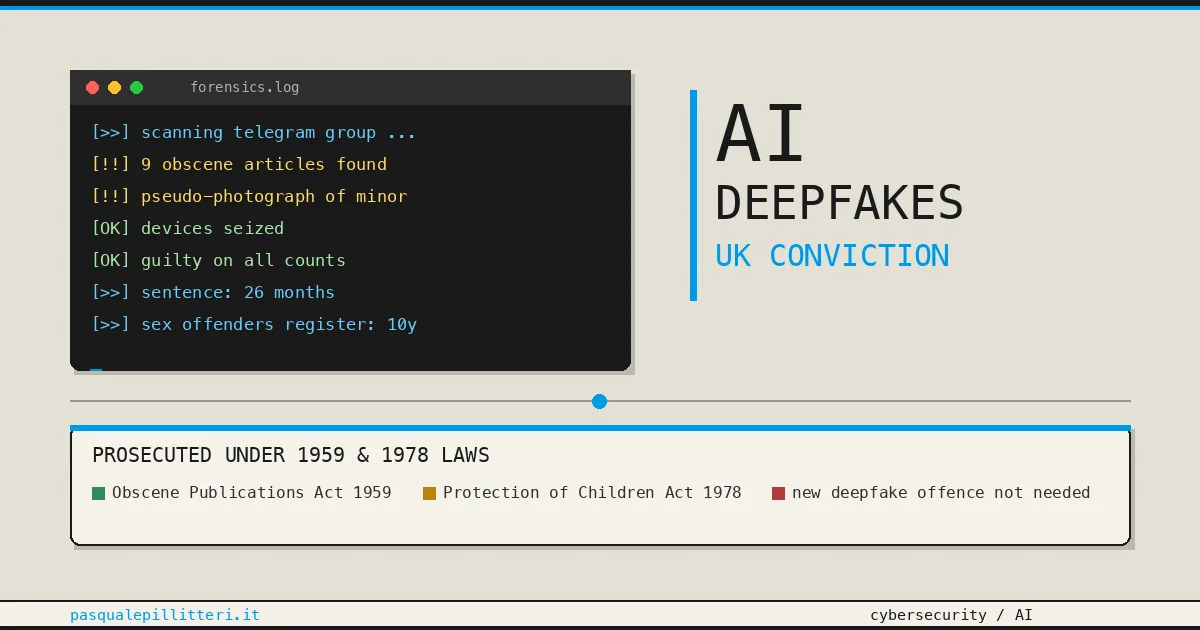The image size is (1200, 630).
Task: Click 'new deepfake offence not needed' label
Action: point(941,492)
